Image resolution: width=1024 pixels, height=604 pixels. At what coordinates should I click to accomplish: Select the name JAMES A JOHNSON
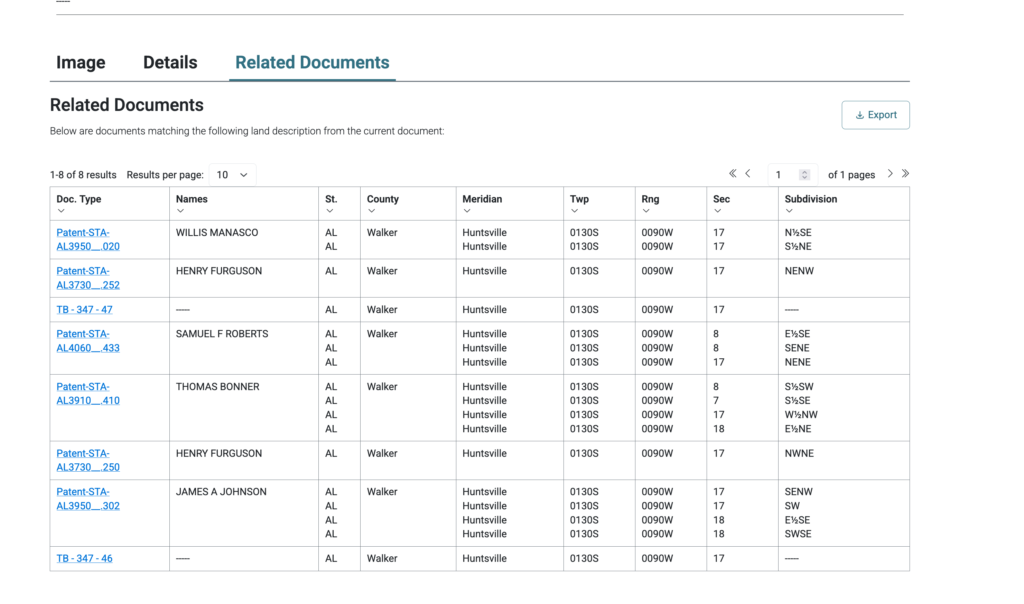(221, 492)
